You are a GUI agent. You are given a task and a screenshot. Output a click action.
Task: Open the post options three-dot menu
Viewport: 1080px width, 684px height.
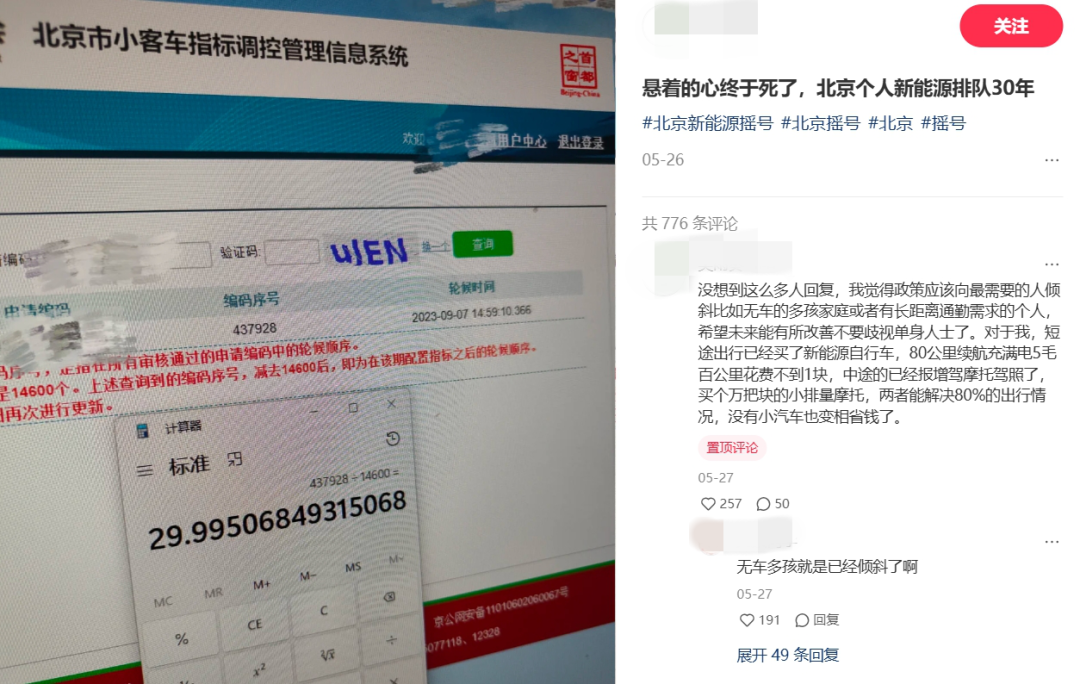tap(1051, 160)
